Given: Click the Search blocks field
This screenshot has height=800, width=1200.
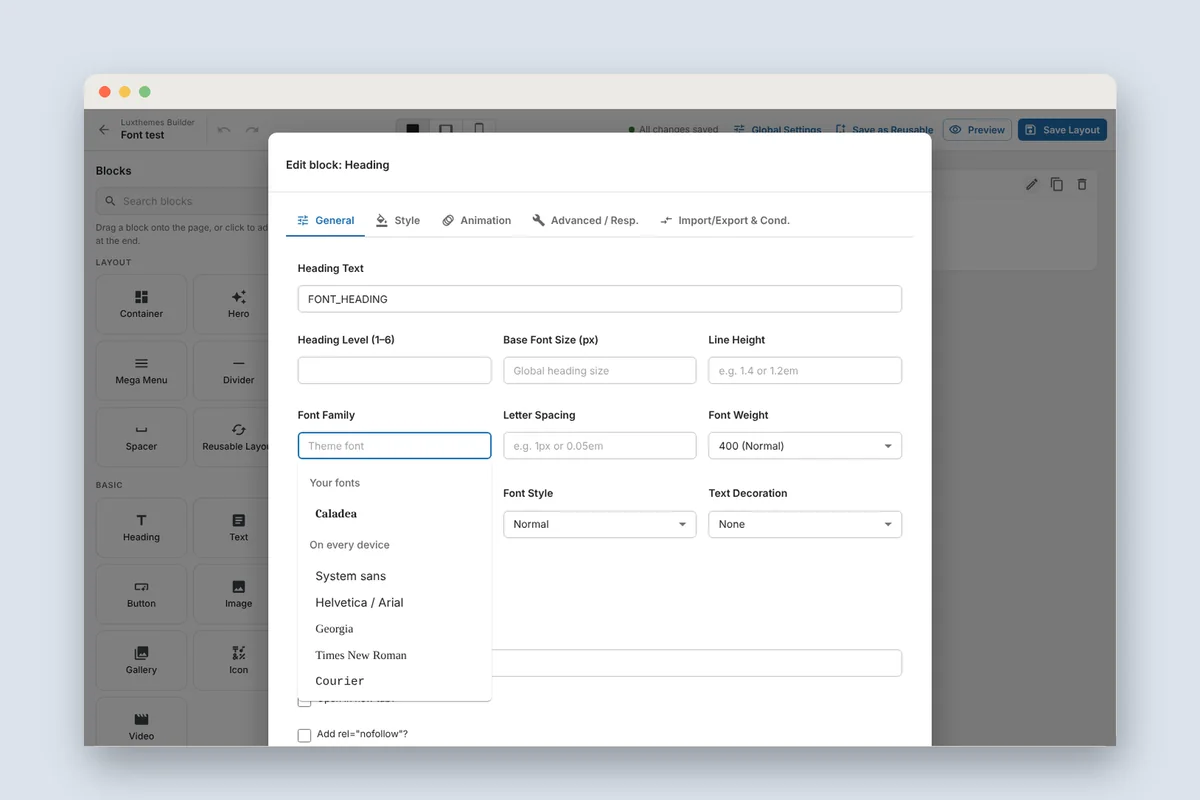Looking at the screenshot, I should [x=183, y=201].
